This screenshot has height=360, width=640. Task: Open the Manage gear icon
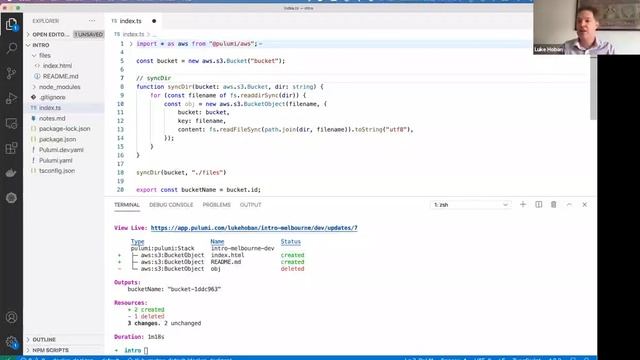click(x=11, y=342)
